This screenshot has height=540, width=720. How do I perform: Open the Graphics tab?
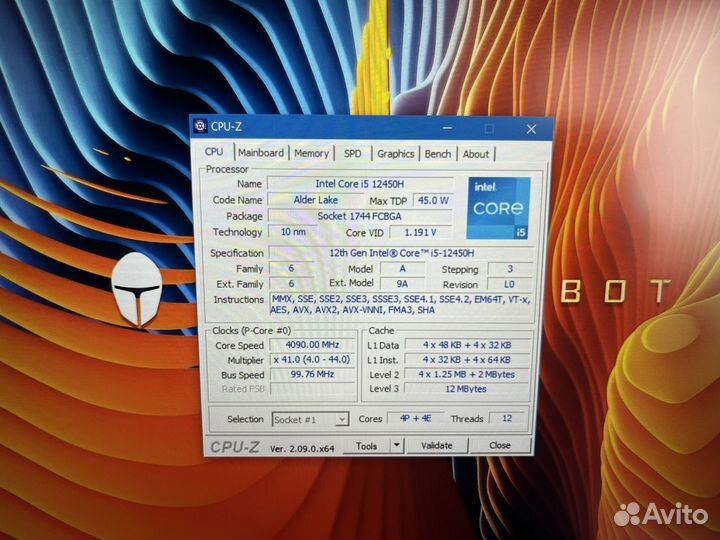[x=395, y=154]
